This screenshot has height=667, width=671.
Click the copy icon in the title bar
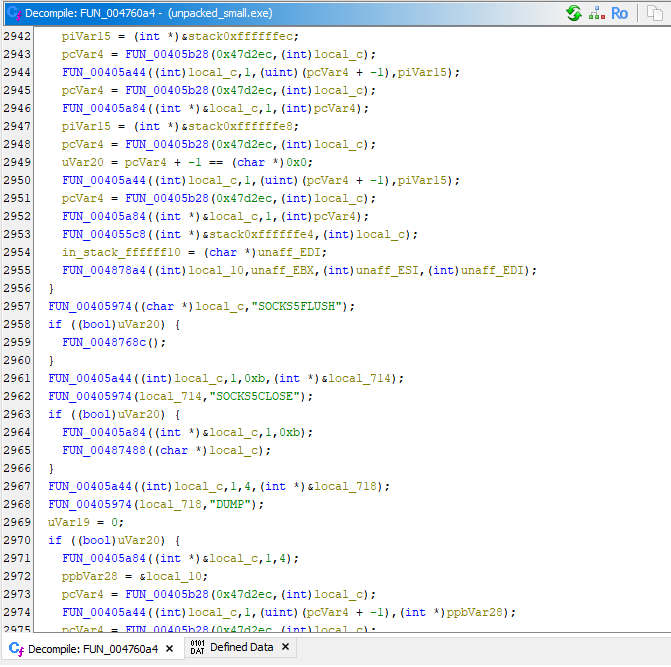click(x=655, y=13)
